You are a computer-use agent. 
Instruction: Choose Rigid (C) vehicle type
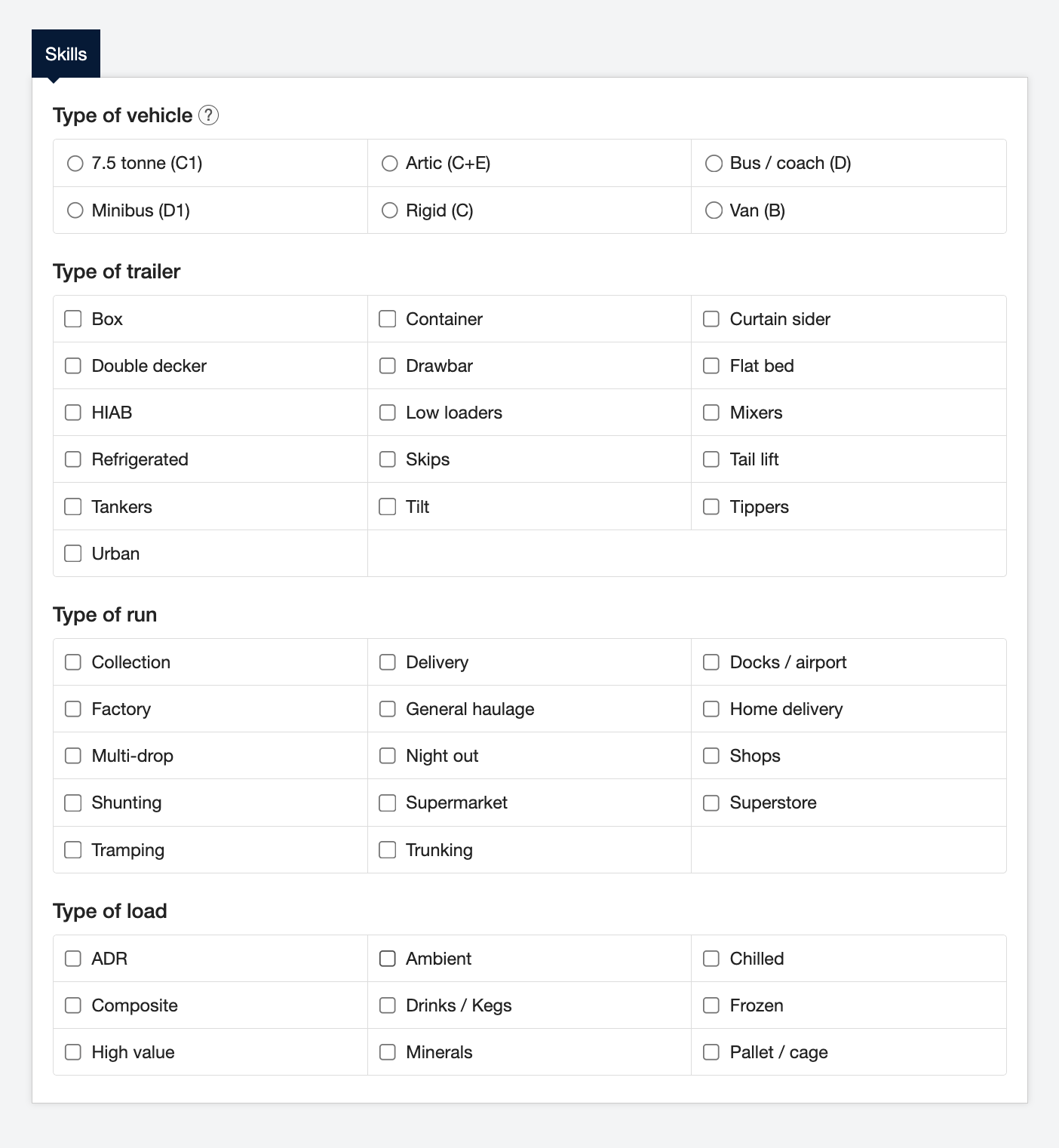[x=389, y=210]
